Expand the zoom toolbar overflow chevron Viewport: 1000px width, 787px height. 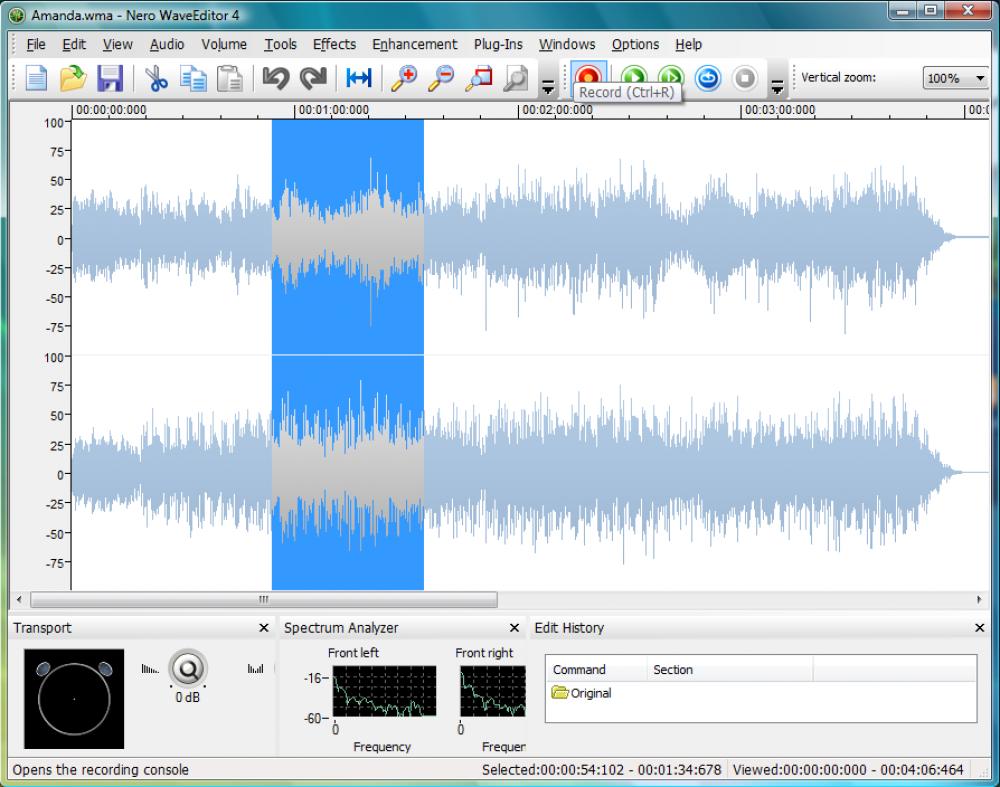tap(548, 83)
